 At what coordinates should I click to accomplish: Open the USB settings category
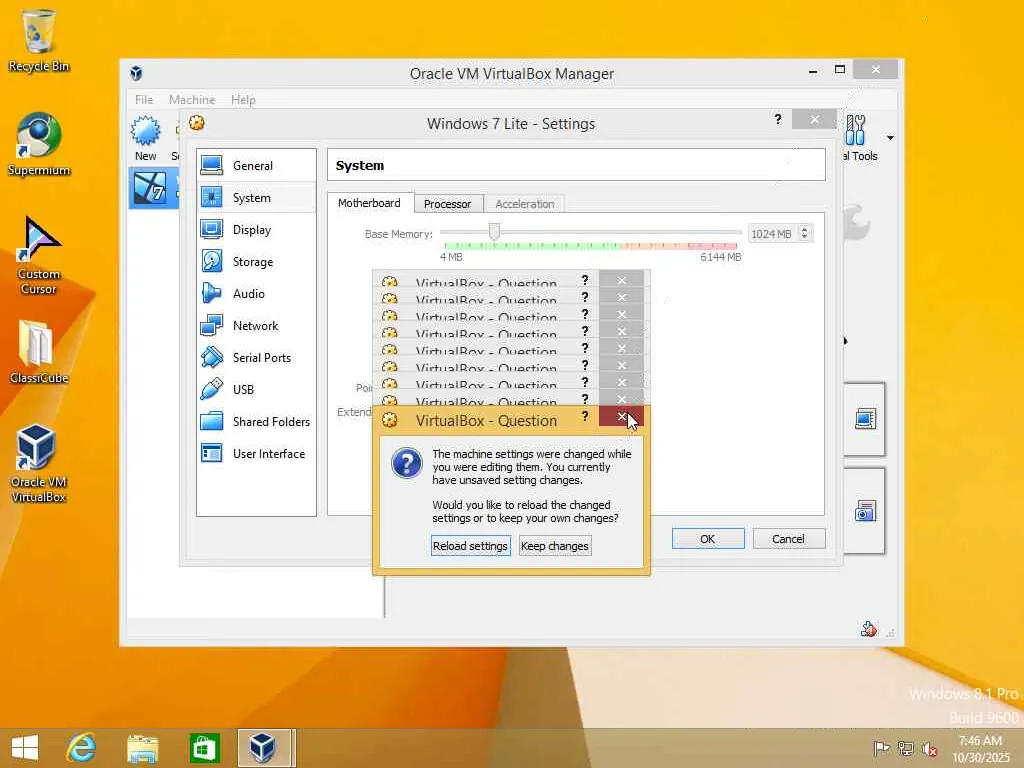256,389
